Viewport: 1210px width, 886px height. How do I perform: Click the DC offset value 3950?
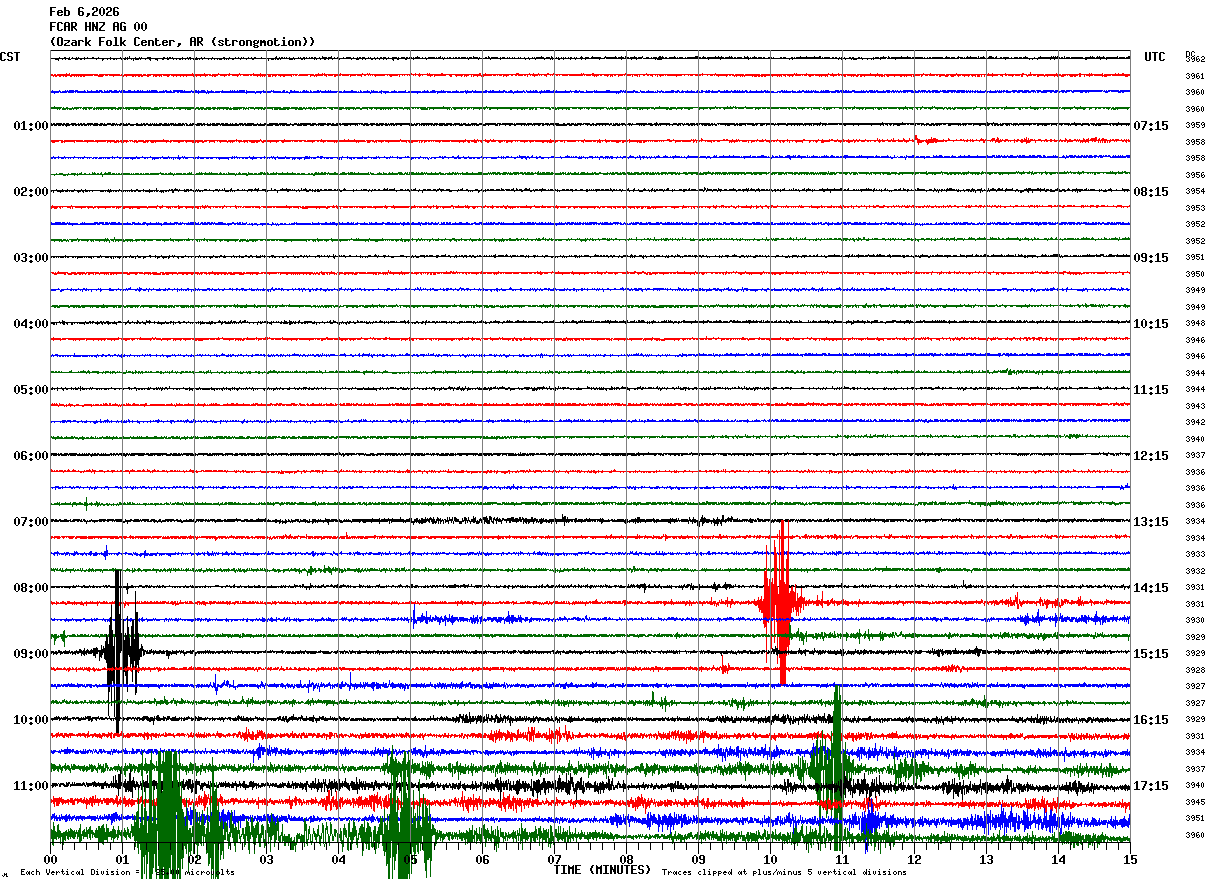(x=1195, y=274)
